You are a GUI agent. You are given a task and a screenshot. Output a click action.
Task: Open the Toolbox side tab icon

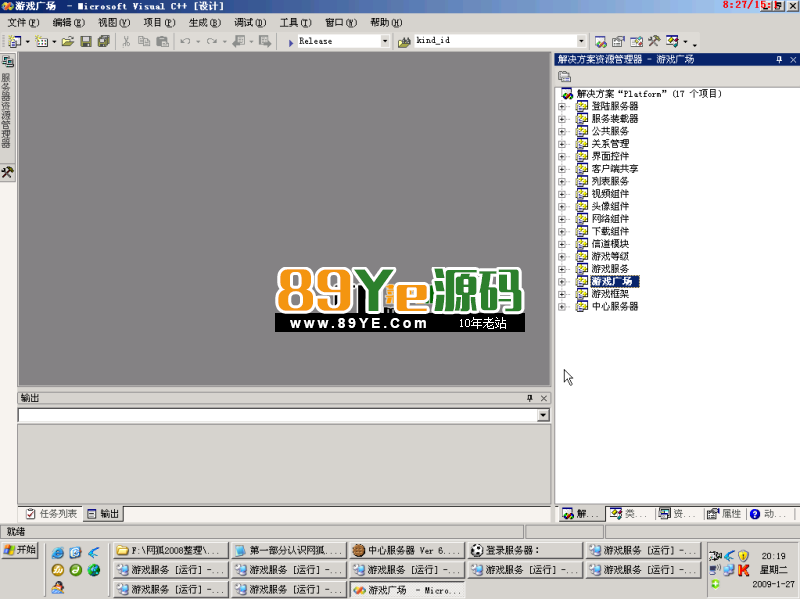(7, 172)
